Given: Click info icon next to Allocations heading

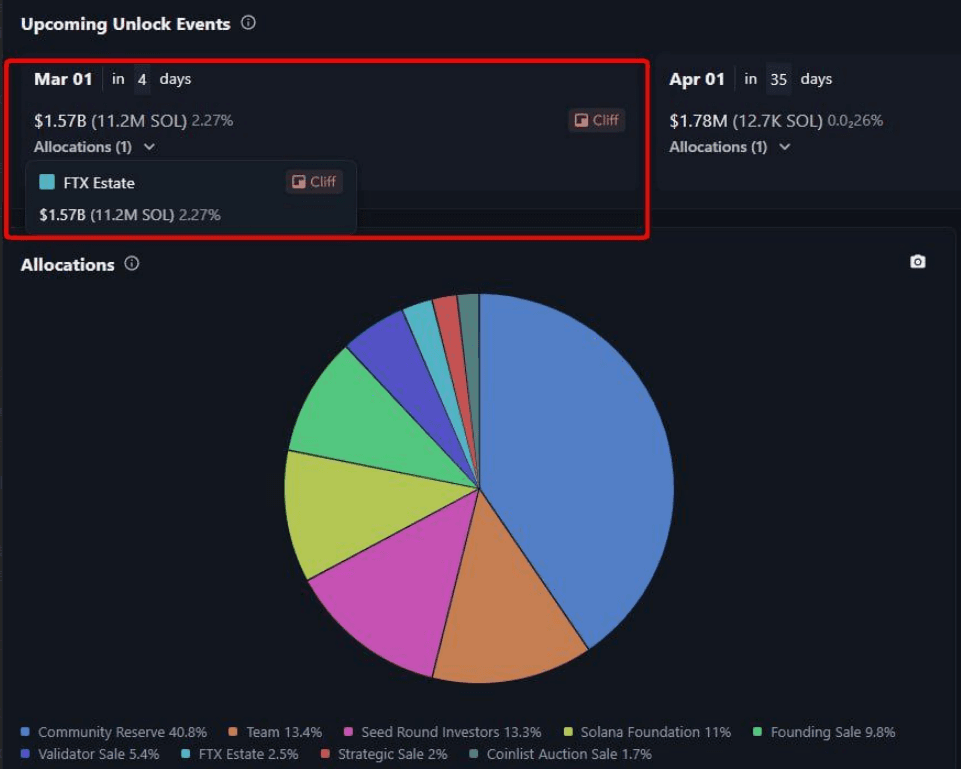Looking at the screenshot, I should tap(132, 264).
